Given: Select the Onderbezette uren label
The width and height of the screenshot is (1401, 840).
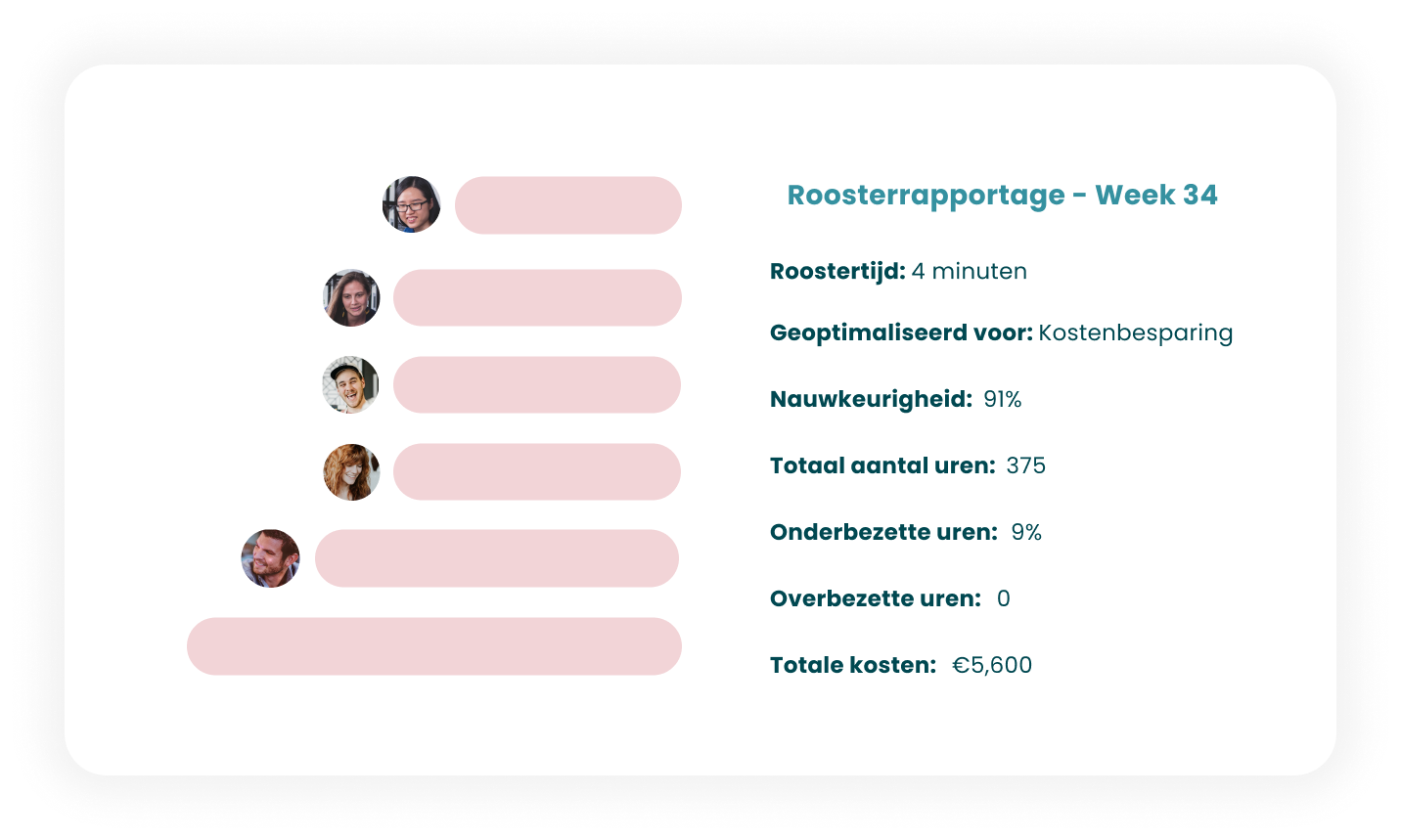Looking at the screenshot, I should point(883,532).
